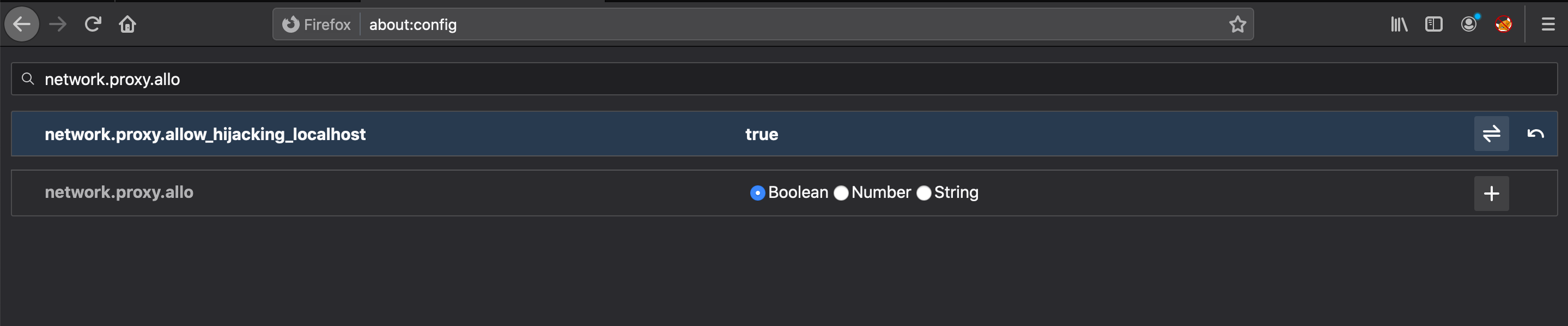
Task: Bookmark this page with the star icon
Action: click(x=1237, y=25)
